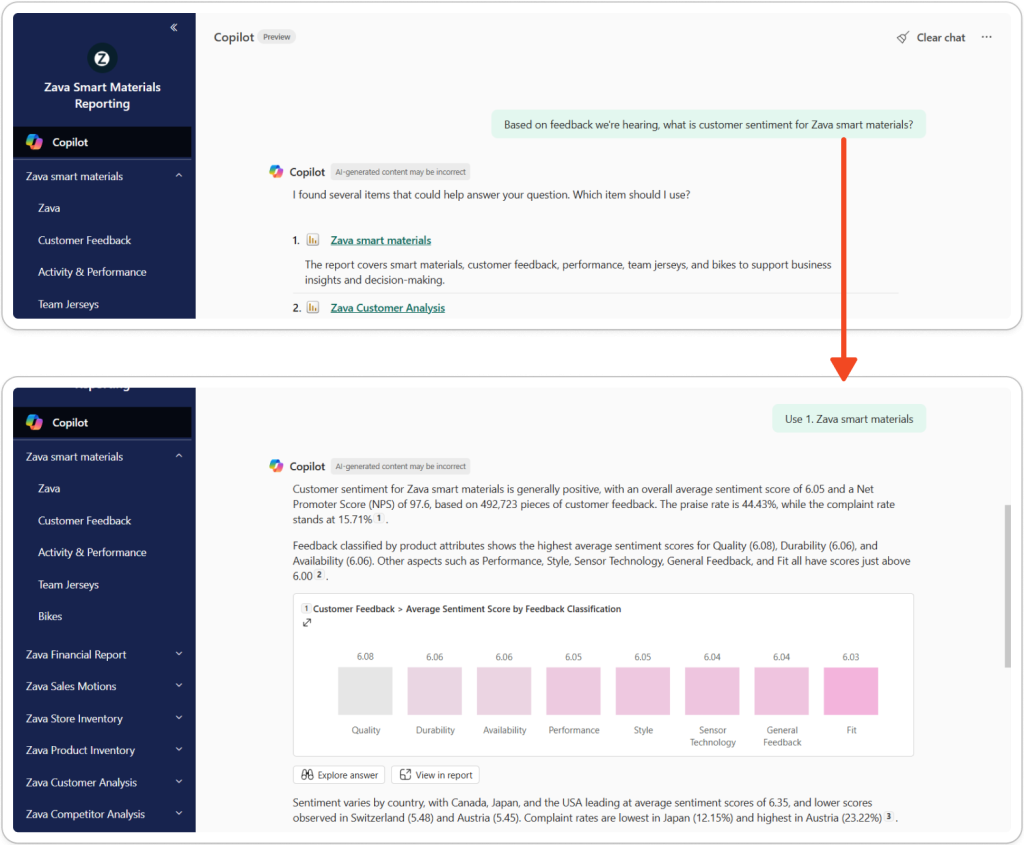Click the Explore answer button
Viewport: 1024px width, 845px height.
pyautogui.click(x=338, y=775)
